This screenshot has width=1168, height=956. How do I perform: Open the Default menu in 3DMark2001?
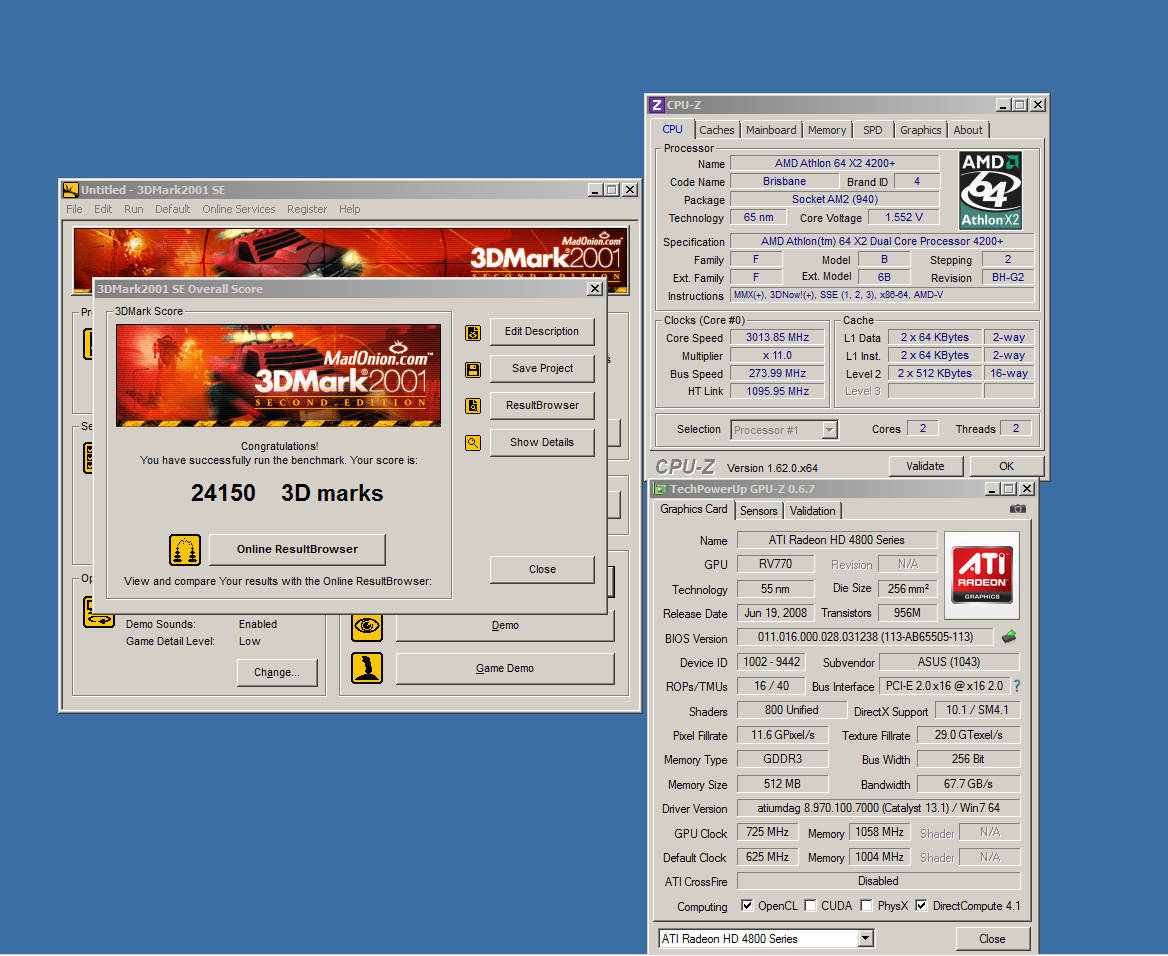tap(172, 209)
